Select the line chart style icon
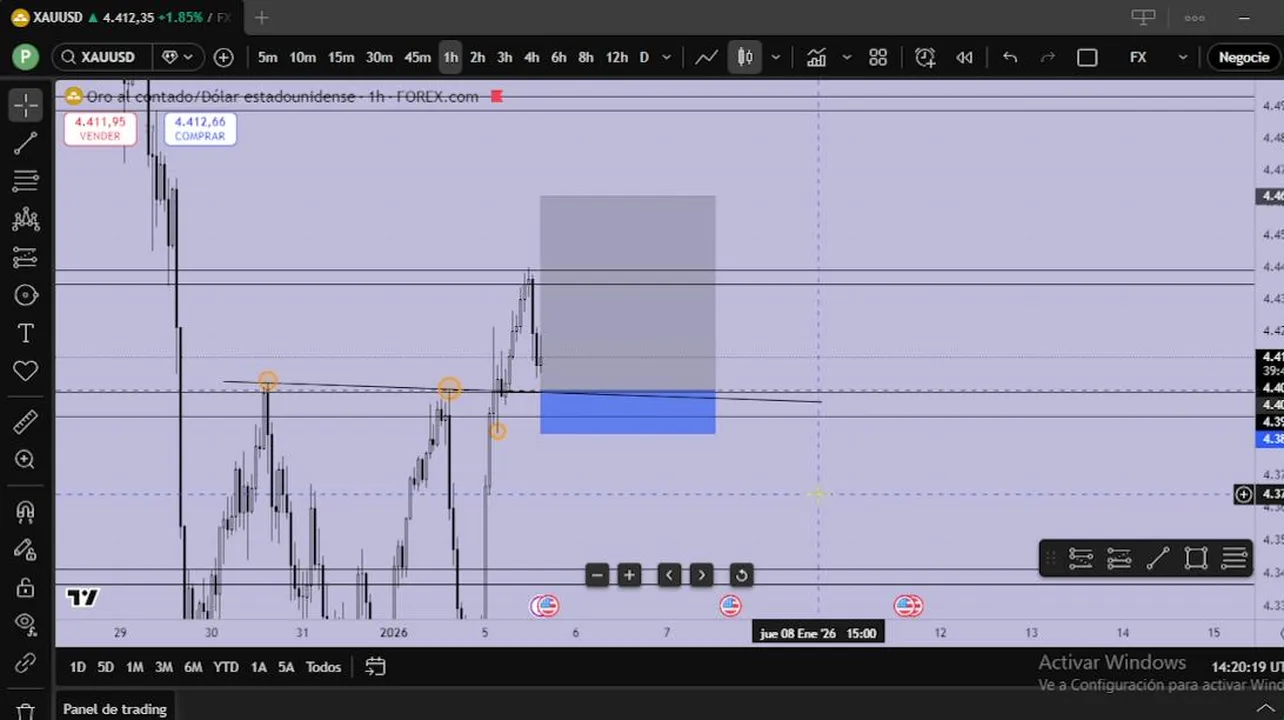This screenshot has height=720, width=1284. [706, 57]
